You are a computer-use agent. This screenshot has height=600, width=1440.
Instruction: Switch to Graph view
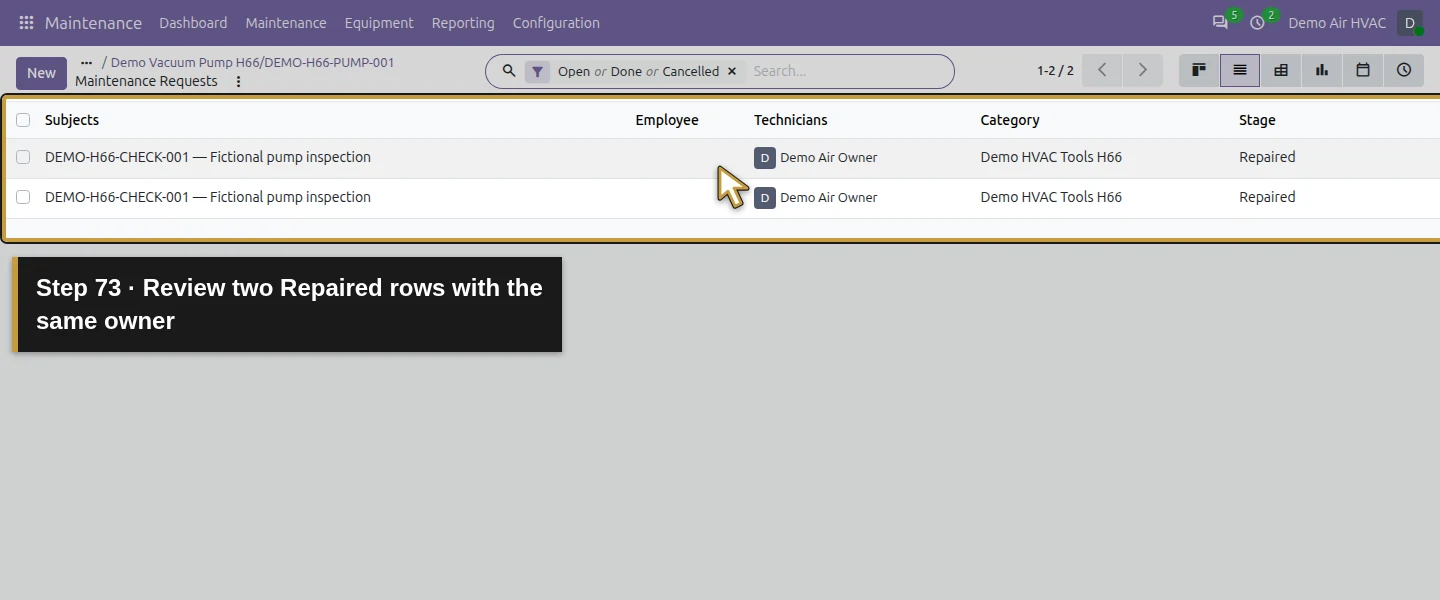tap(1322, 70)
